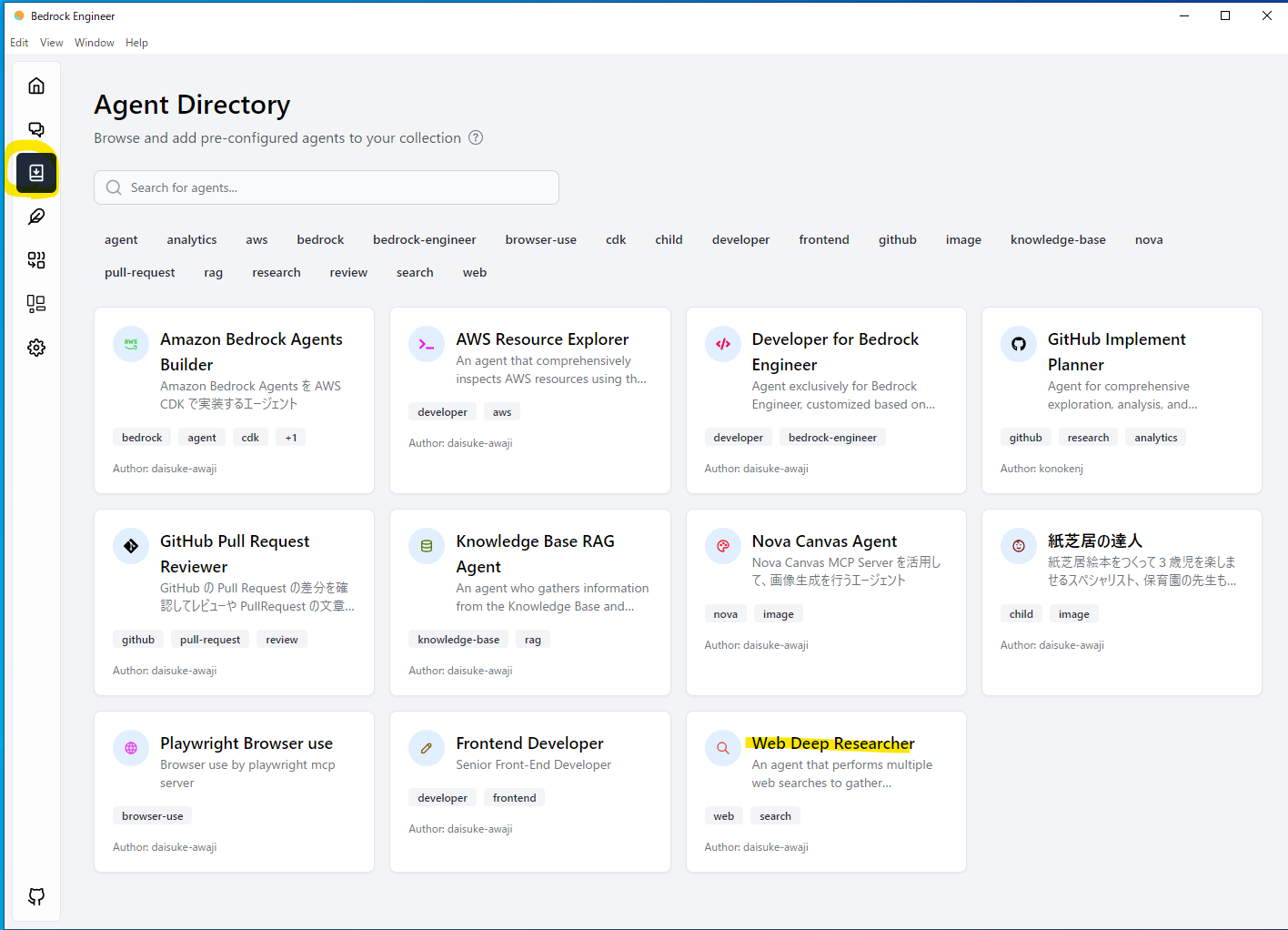The height and width of the screenshot is (930, 1288).
Task: Click Knowledge Base RAG Agent database icon
Action: [x=427, y=546]
